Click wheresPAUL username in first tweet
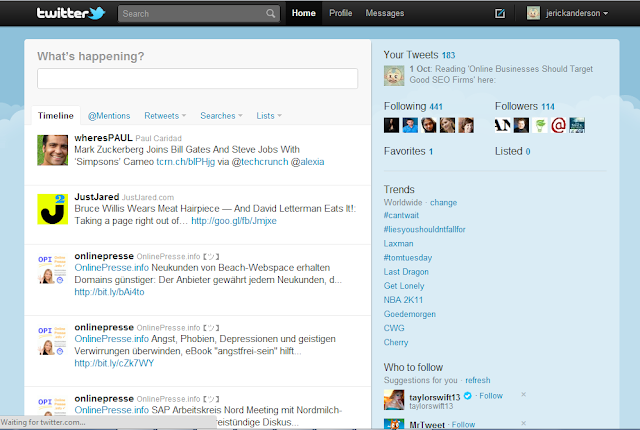The width and height of the screenshot is (640, 430). 103,138
